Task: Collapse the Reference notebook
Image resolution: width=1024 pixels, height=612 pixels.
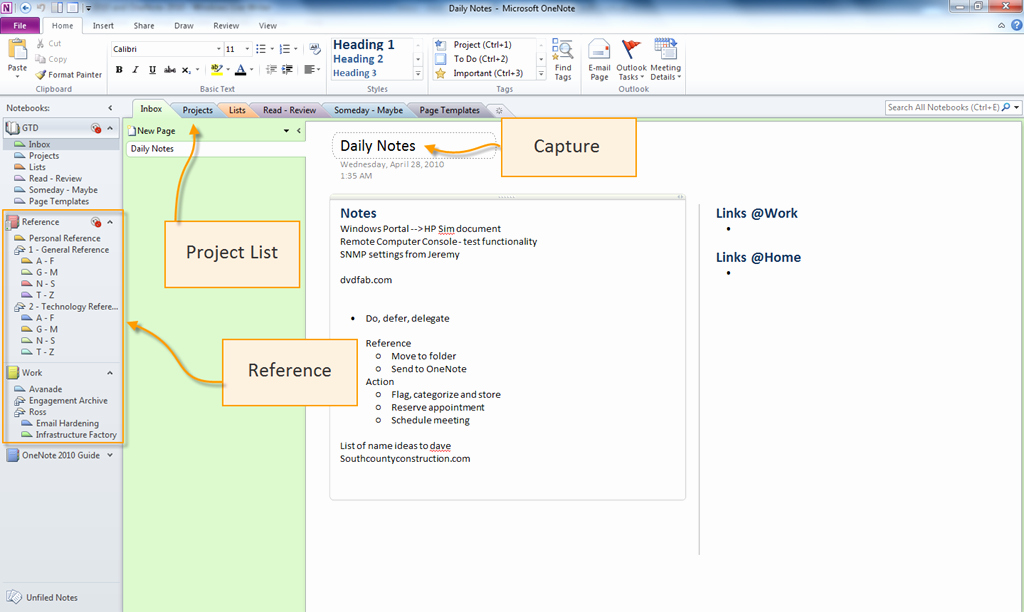Action: [110, 222]
